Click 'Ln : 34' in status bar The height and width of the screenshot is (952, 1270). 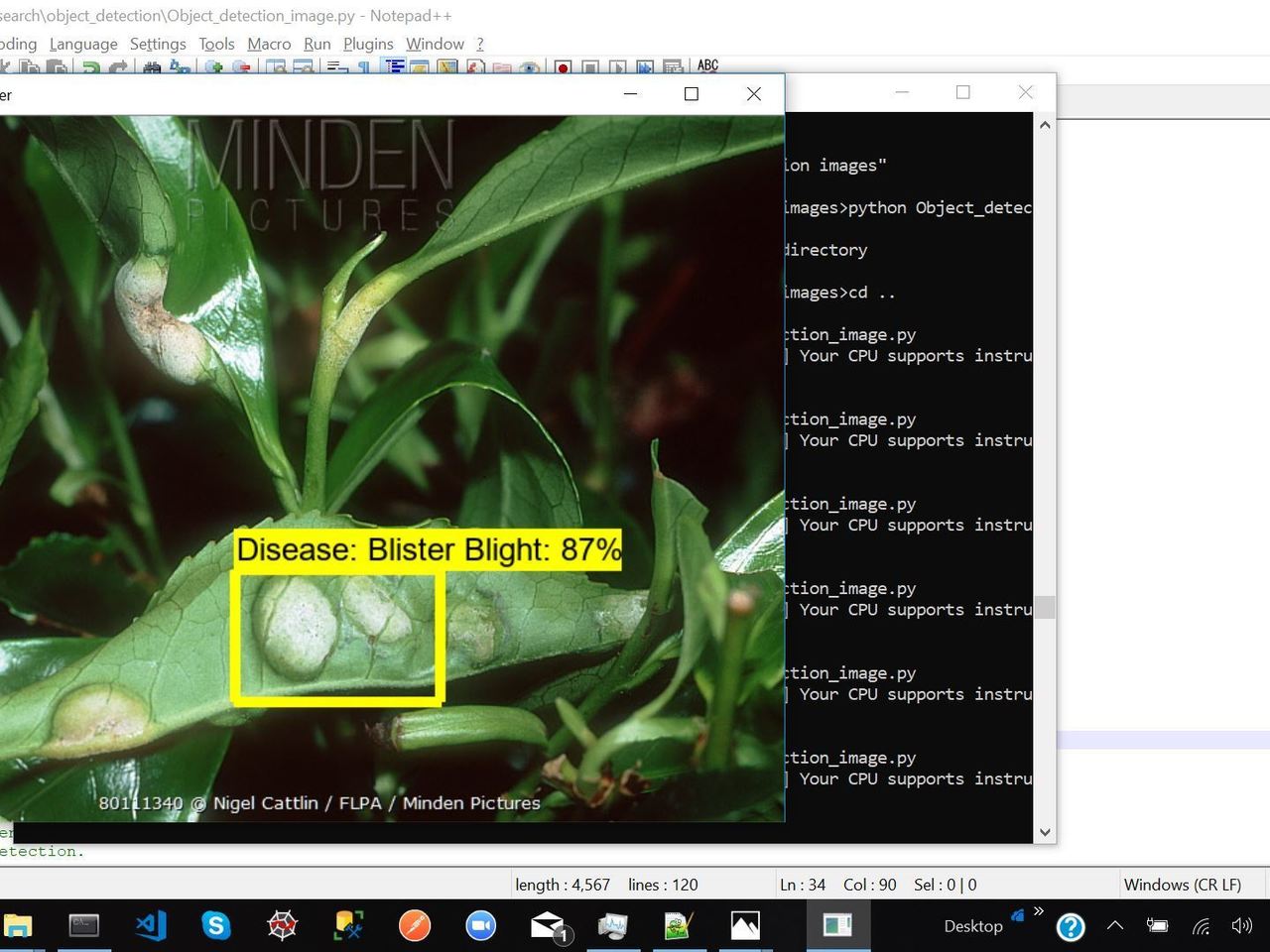click(x=803, y=885)
